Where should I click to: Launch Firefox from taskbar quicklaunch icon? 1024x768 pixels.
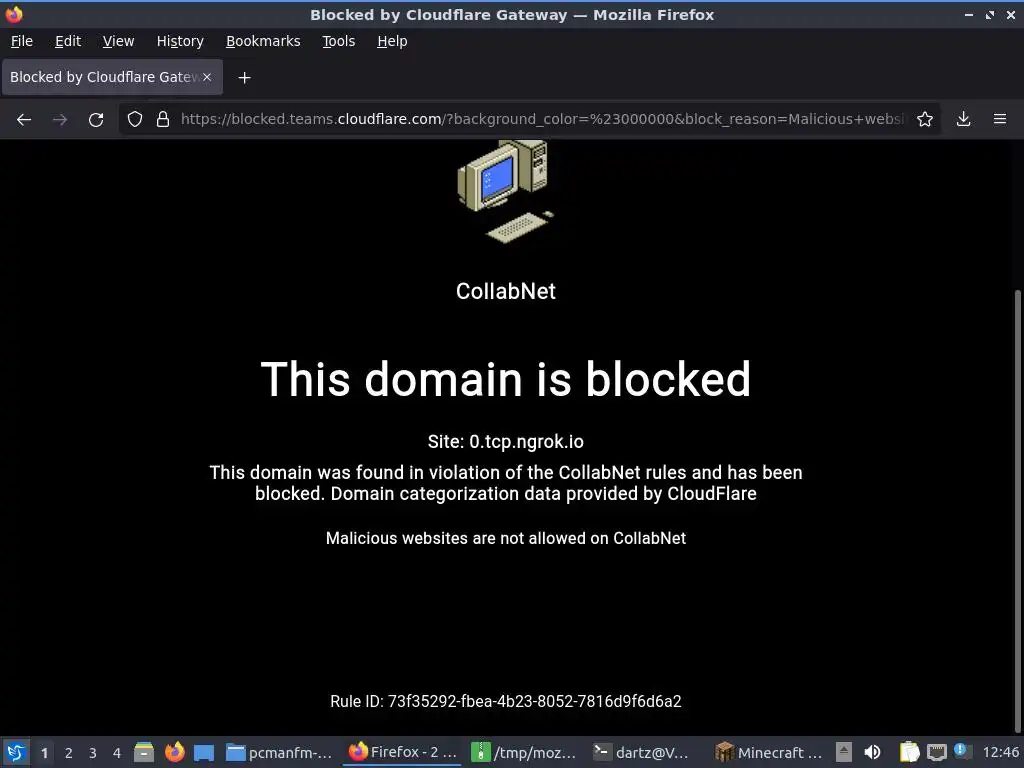[174, 752]
